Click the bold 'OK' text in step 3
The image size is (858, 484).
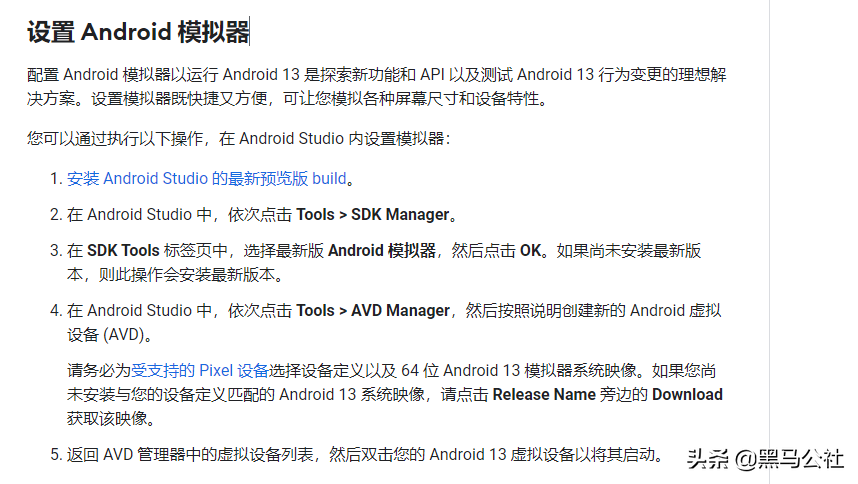530,250
